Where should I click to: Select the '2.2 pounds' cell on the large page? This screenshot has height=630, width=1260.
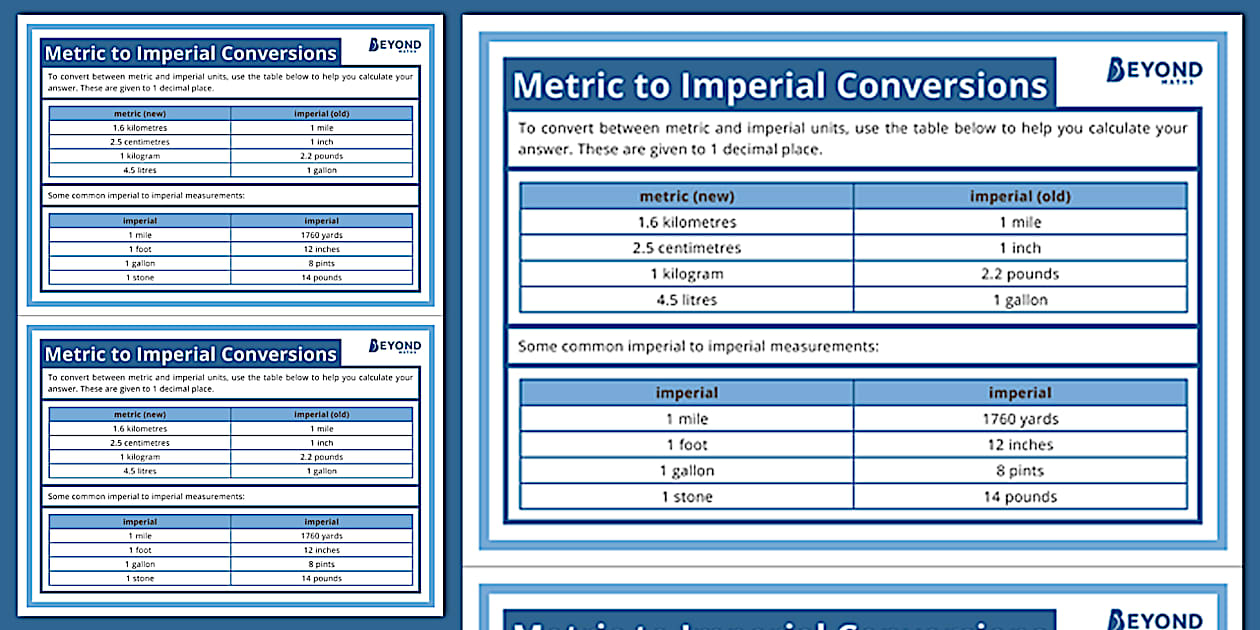1020,274
